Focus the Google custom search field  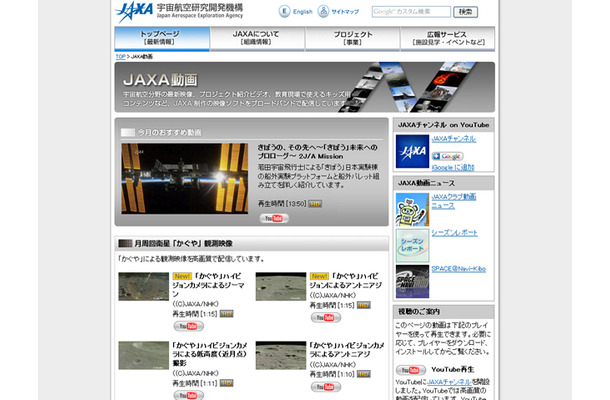pos(411,12)
